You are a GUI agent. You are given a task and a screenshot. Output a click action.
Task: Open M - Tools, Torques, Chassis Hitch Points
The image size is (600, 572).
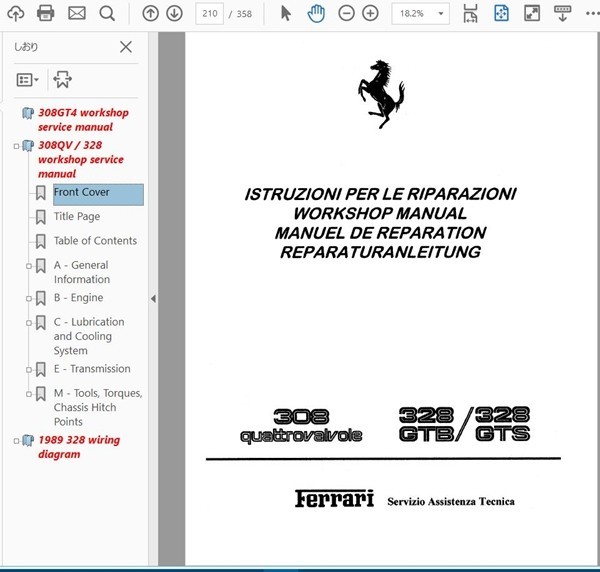point(98,407)
